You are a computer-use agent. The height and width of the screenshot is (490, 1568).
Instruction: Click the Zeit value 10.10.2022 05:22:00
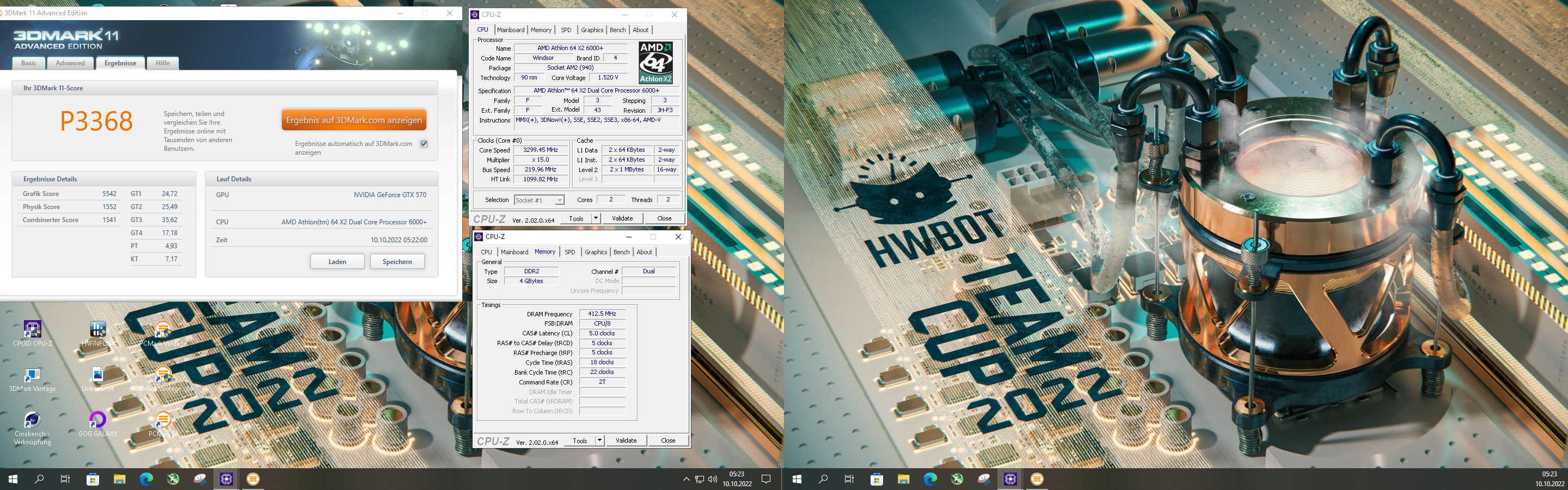[399, 240]
